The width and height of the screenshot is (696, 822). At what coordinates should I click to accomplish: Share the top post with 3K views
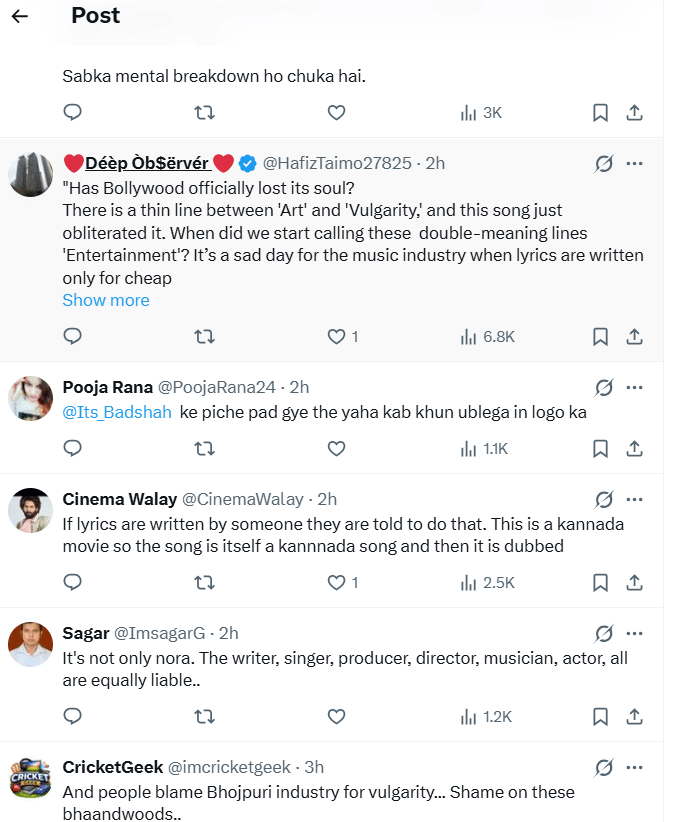click(634, 113)
